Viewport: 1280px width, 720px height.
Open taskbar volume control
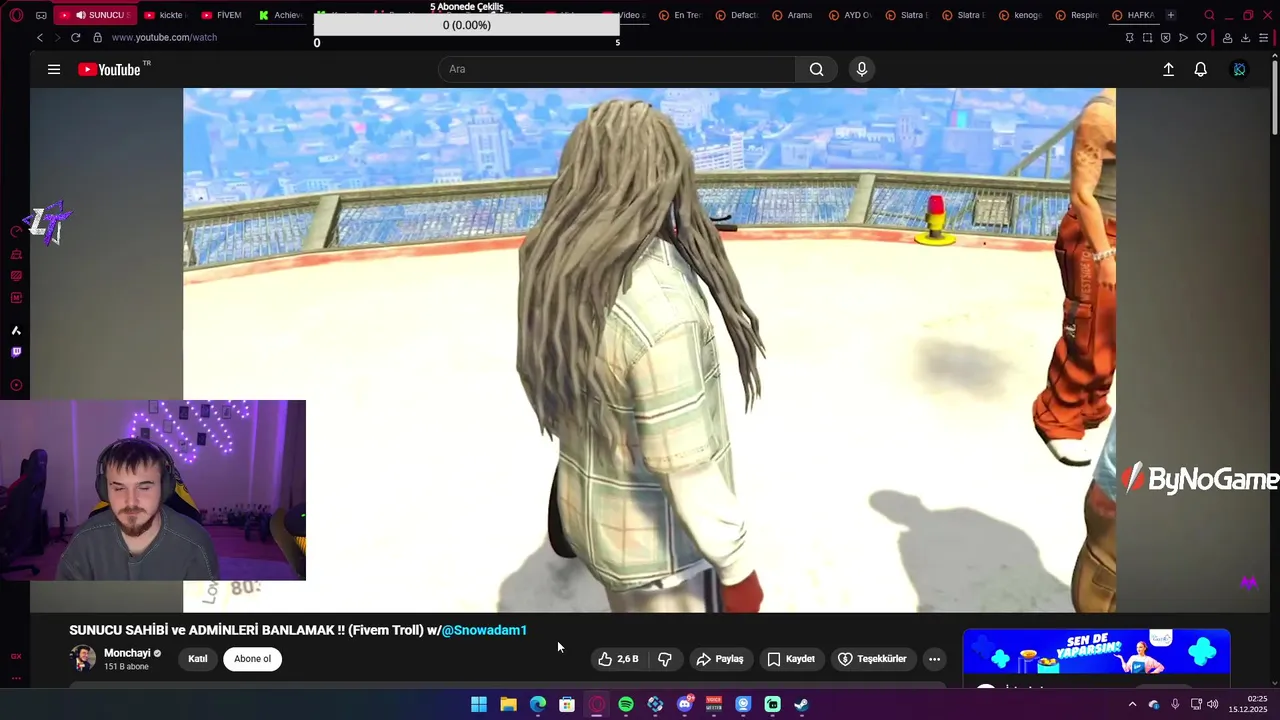pos(1213,704)
